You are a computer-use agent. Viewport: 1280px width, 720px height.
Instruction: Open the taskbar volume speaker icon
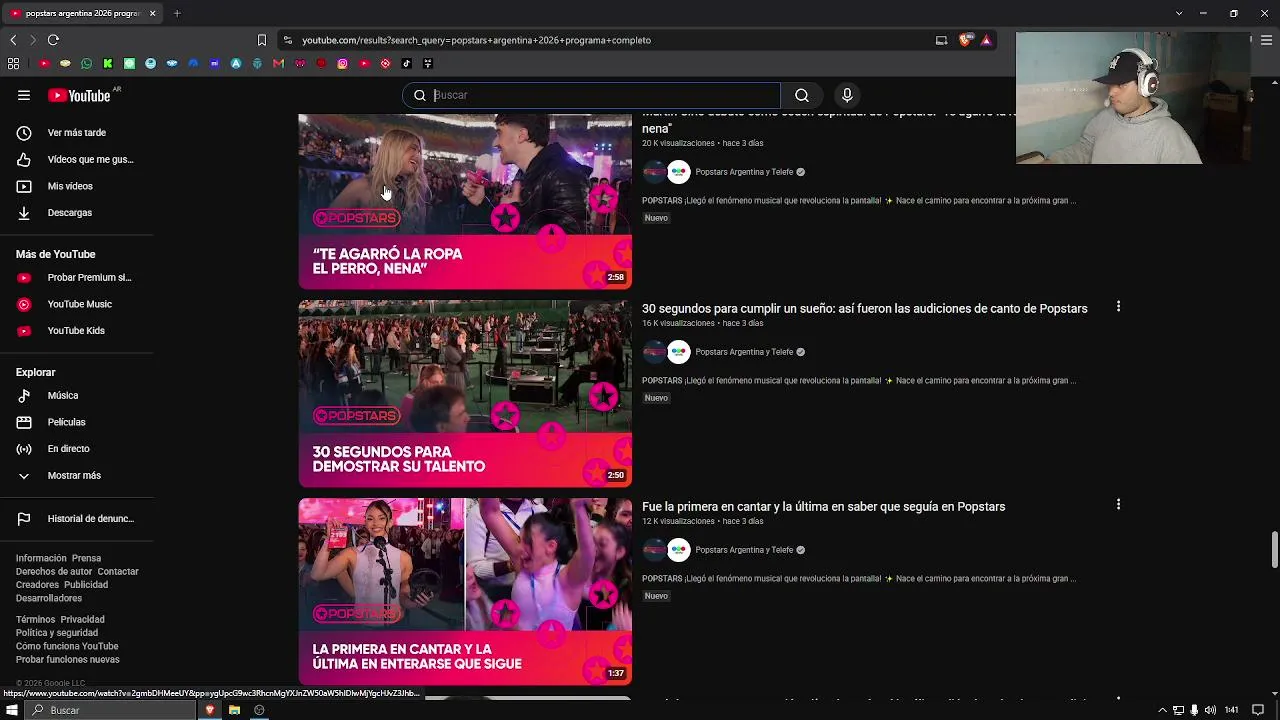(1210, 710)
